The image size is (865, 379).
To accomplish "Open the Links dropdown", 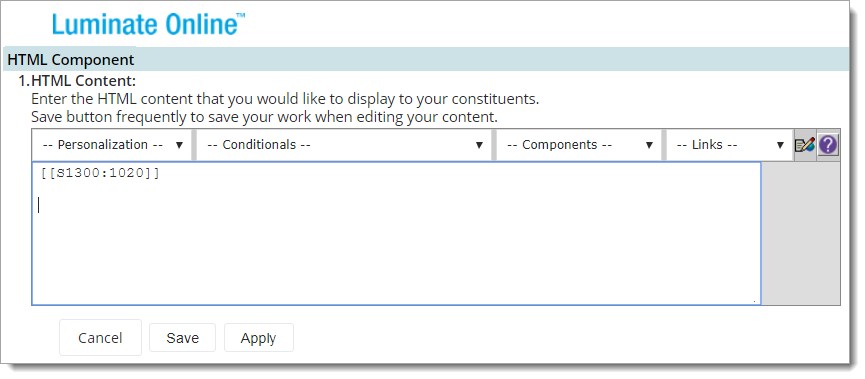I will [730, 145].
